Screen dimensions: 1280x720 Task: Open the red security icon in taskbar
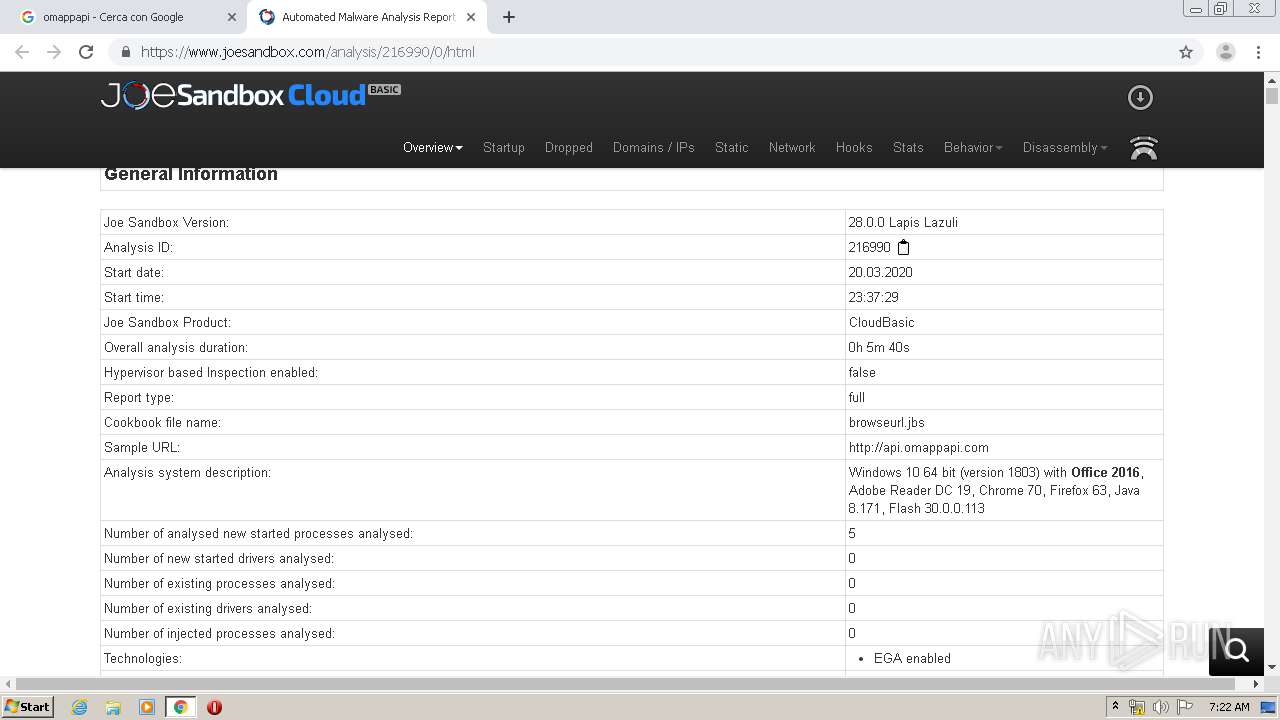coord(214,707)
